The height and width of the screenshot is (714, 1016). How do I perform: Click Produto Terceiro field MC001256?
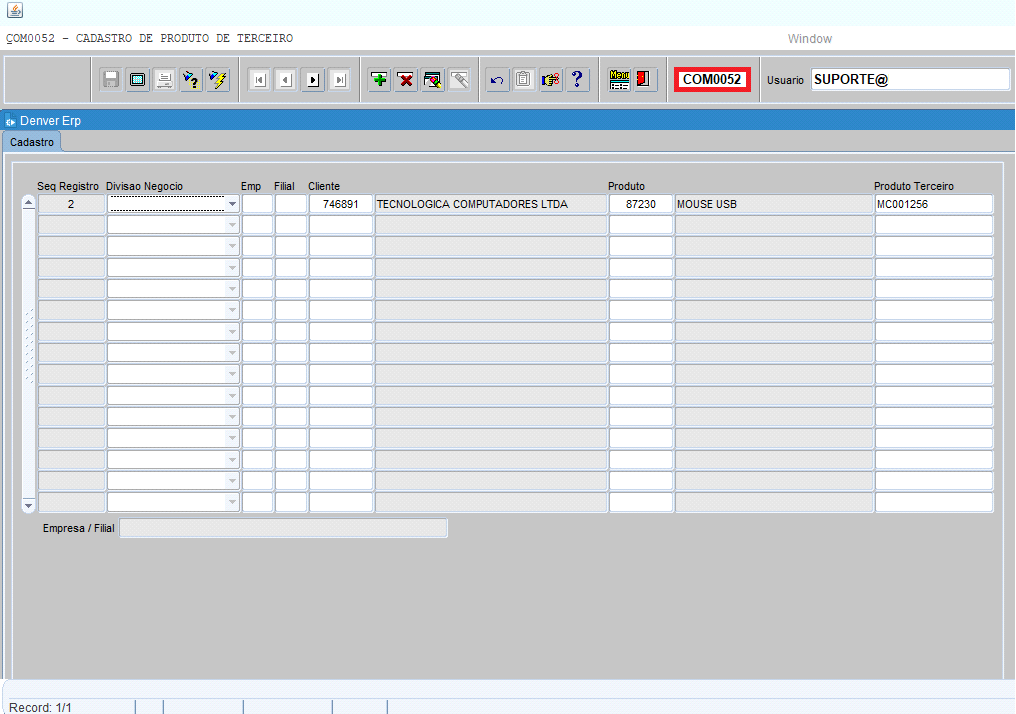(x=934, y=204)
